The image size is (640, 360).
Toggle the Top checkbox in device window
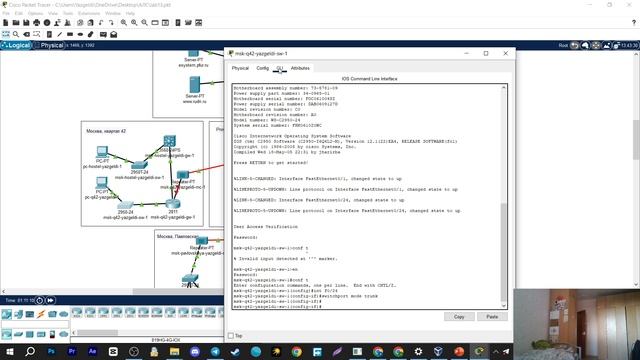(x=231, y=336)
